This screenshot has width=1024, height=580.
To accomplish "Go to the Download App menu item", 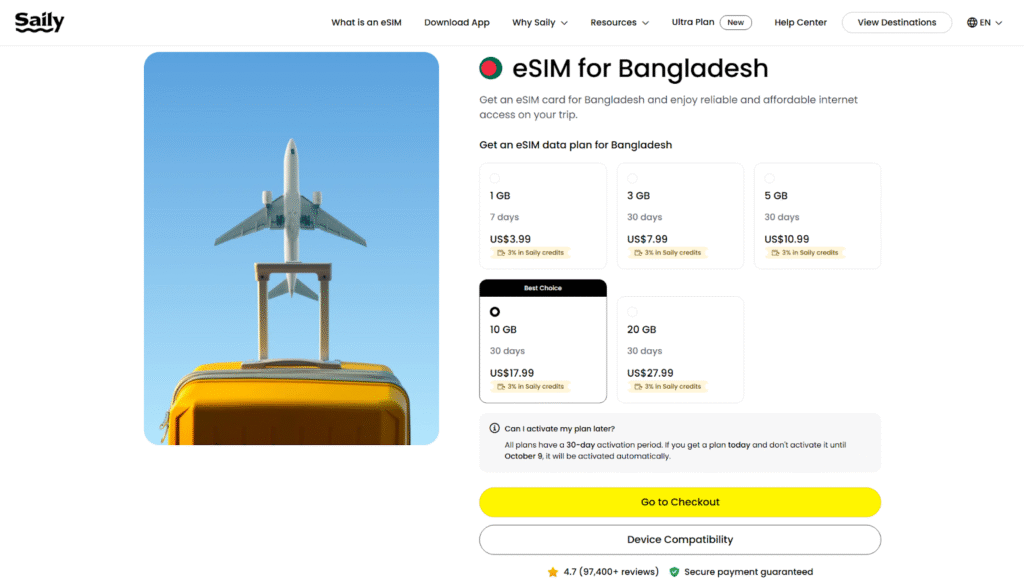I will [x=457, y=22].
